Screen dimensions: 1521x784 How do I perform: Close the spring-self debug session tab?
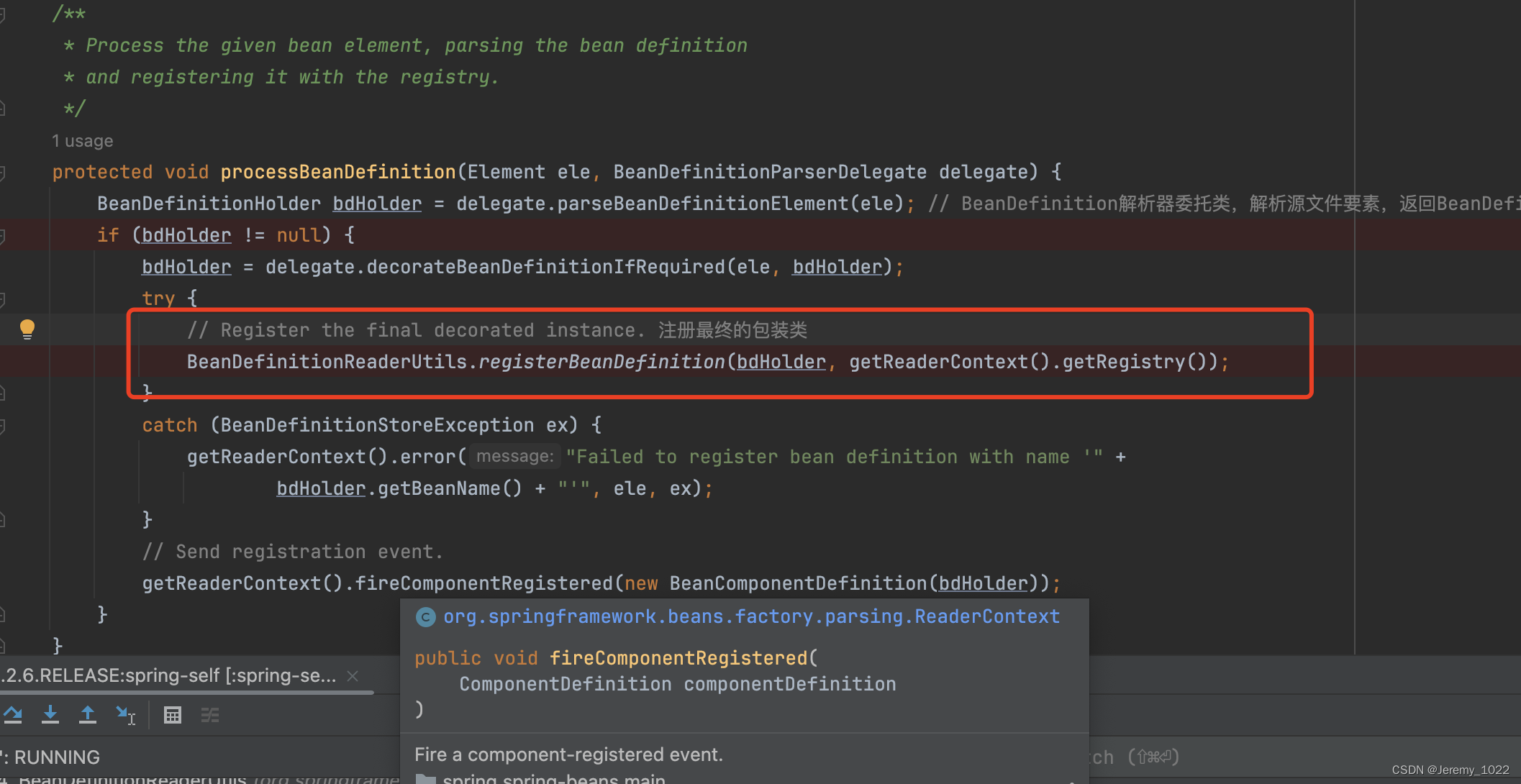[353, 676]
